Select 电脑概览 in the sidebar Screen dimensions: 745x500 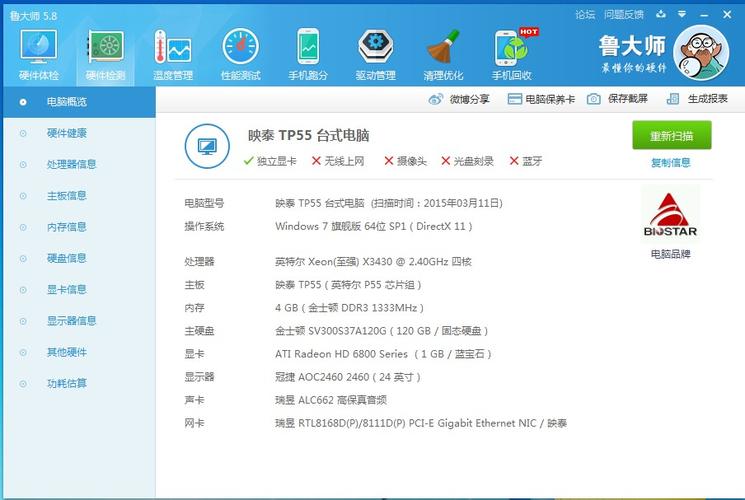point(79,102)
